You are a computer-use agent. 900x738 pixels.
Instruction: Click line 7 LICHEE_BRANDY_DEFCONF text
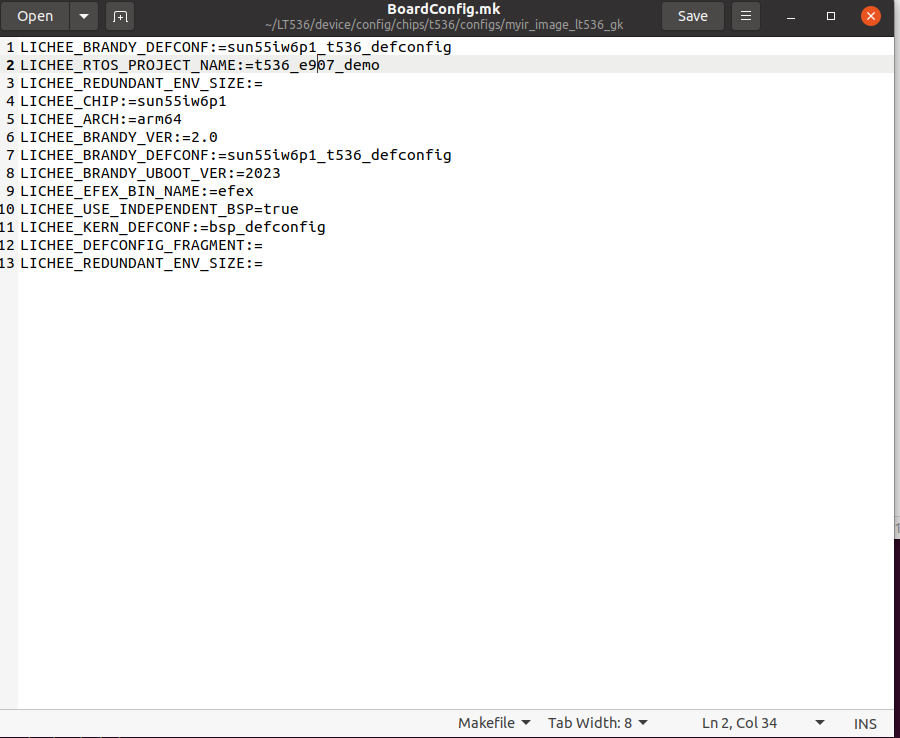point(235,155)
